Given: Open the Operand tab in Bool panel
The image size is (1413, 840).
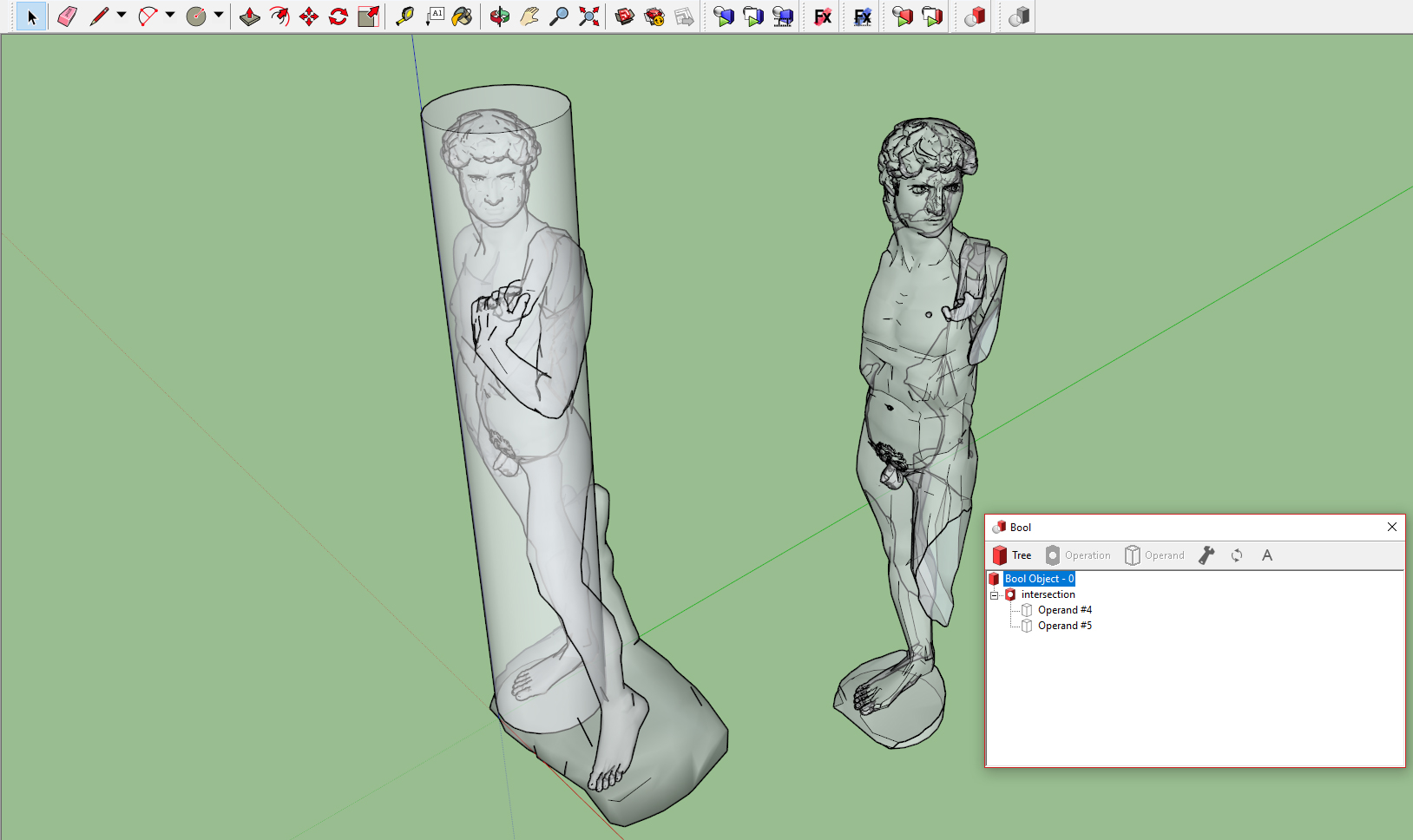Looking at the screenshot, I should (x=1154, y=555).
